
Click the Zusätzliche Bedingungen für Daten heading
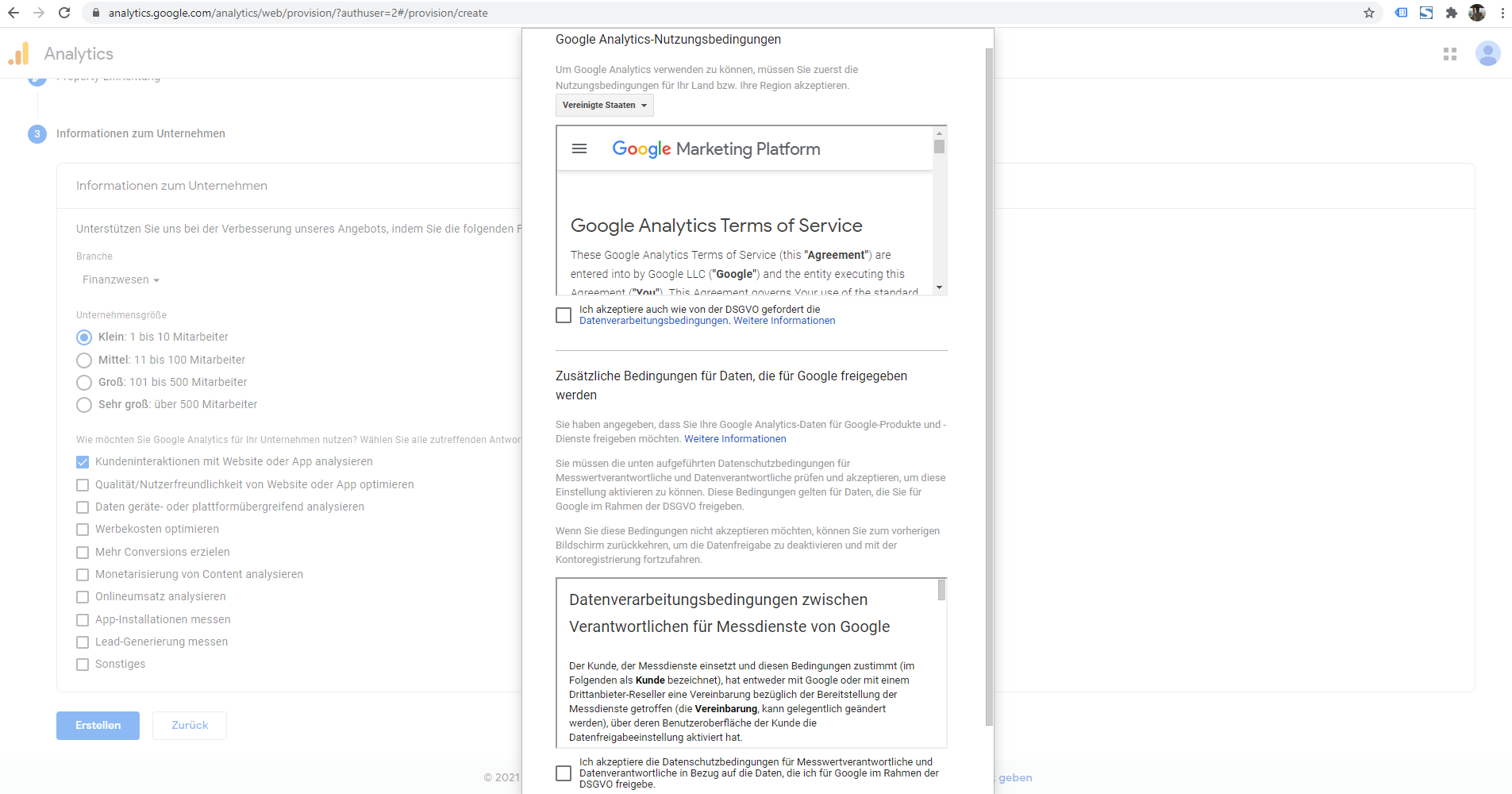(x=731, y=385)
